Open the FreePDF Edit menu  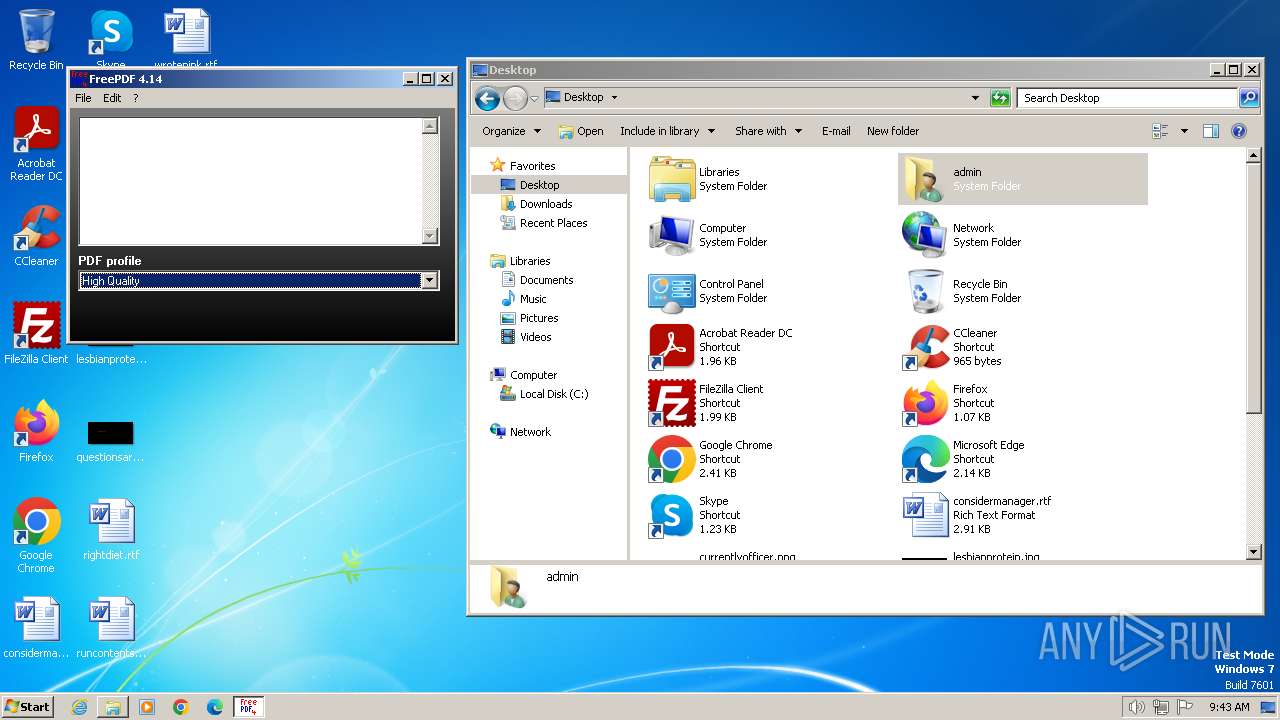[112, 98]
